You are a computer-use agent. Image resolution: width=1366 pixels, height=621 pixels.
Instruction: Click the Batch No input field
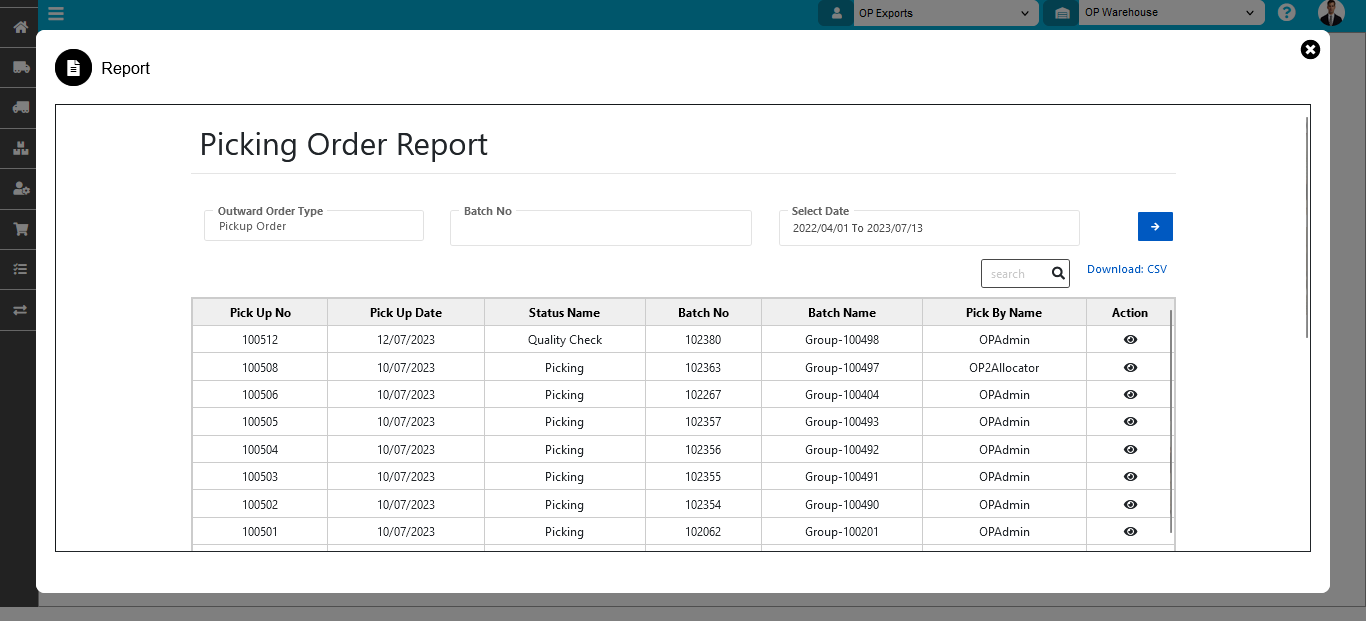point(600,229)
